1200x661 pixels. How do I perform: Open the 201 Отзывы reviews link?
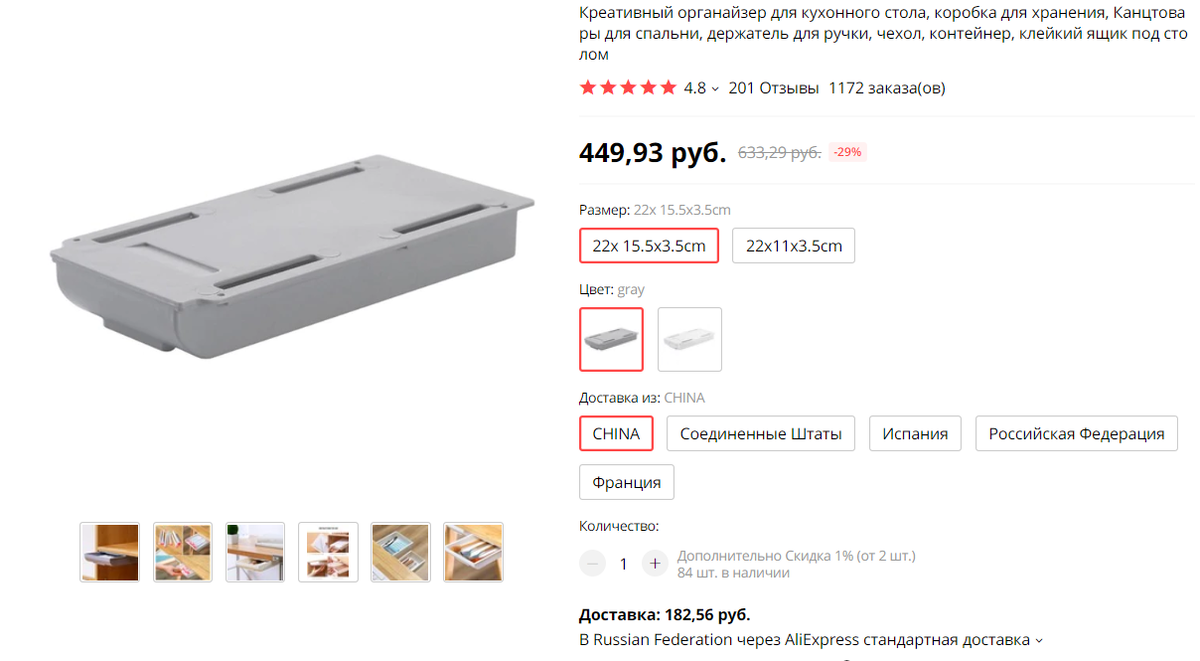(774, 88)
